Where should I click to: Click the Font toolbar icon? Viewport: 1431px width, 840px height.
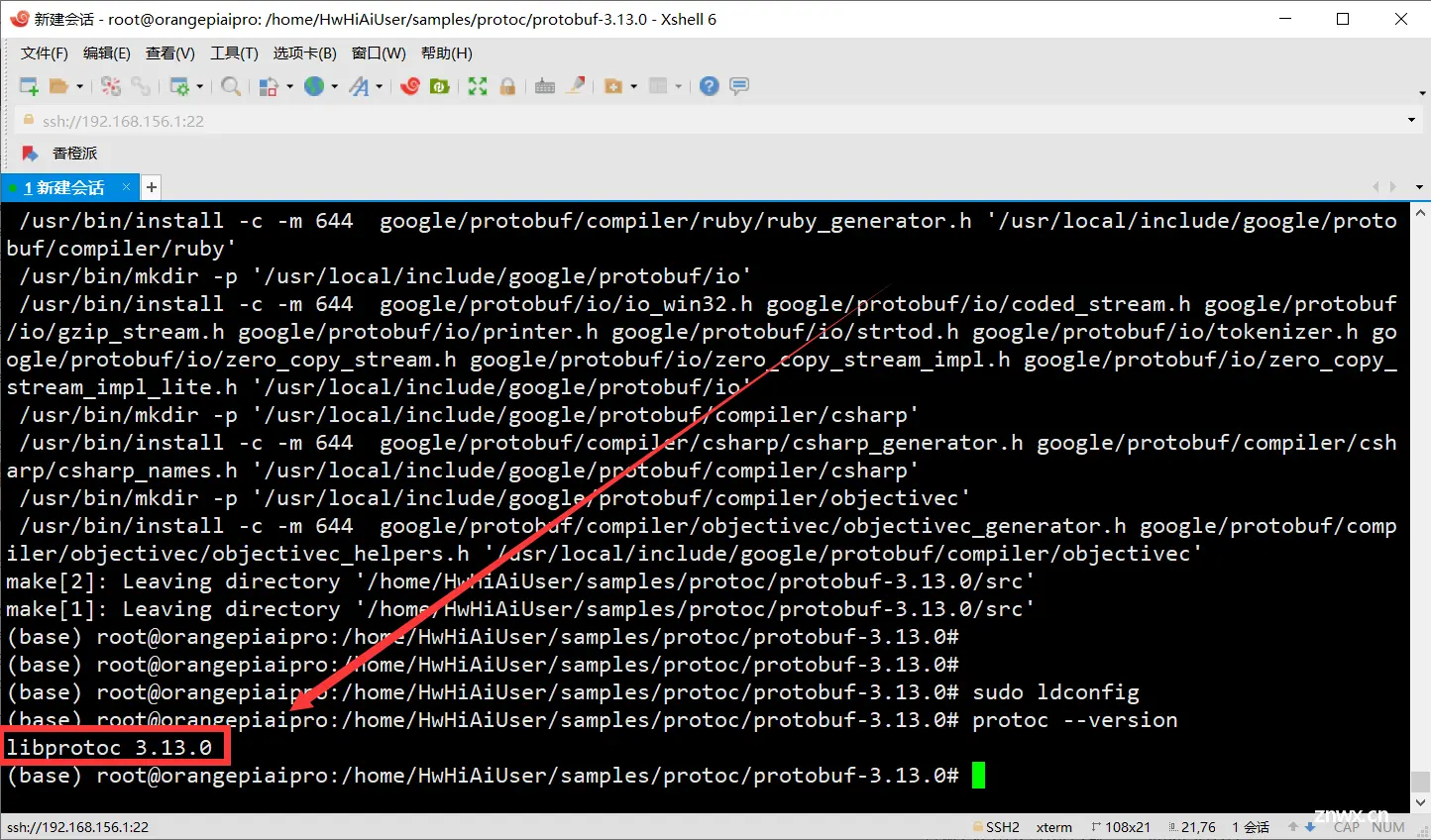pos(359,86)
